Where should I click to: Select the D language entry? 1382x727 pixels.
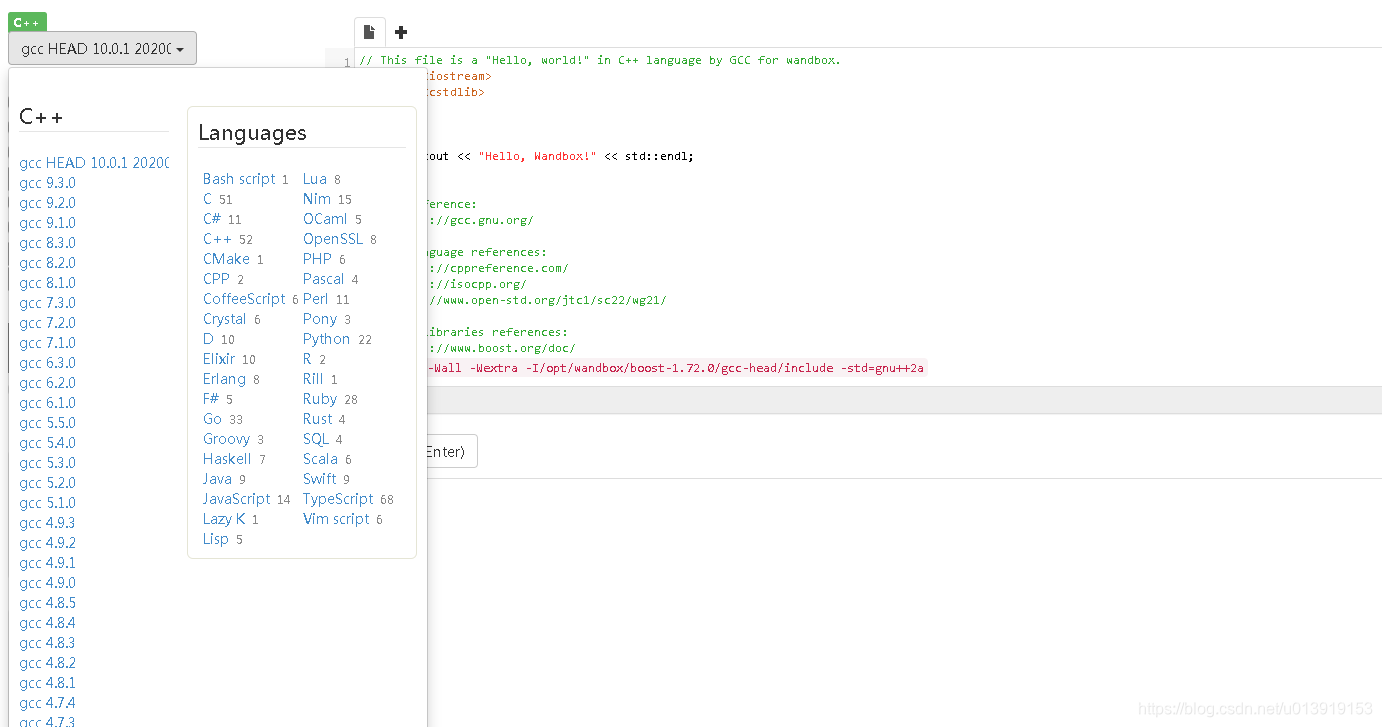pos(208,339)
